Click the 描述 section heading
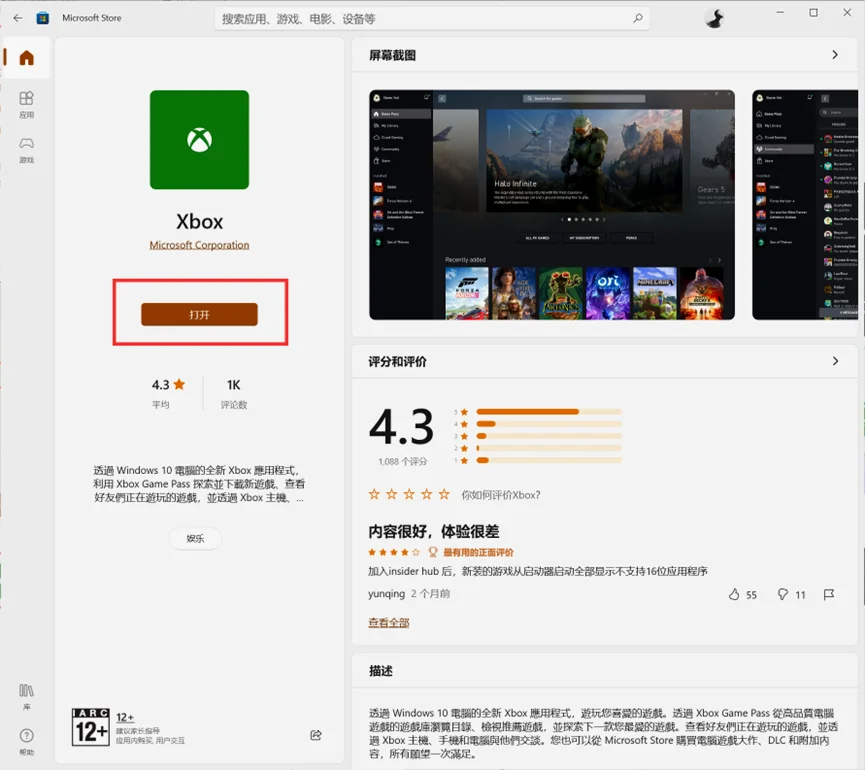Screen dimensions: 865x770 tap(381, 671)
